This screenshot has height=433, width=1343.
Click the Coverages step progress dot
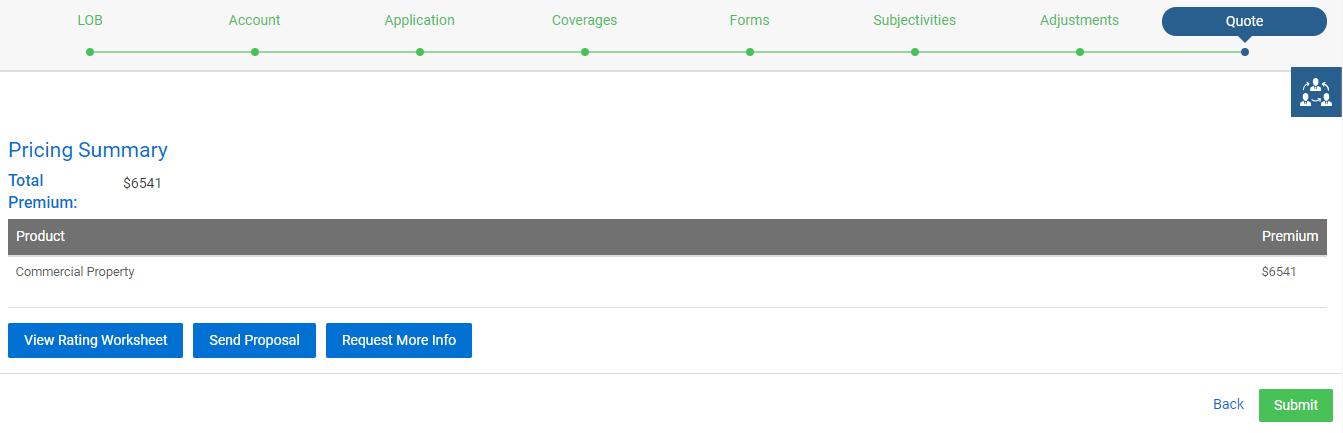(585, 52)
